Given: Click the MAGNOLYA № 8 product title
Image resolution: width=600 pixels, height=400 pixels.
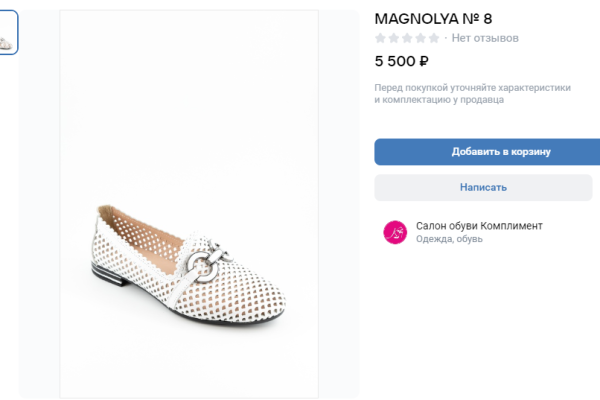Looking at the screenshot, I should (x=433, y=18).
